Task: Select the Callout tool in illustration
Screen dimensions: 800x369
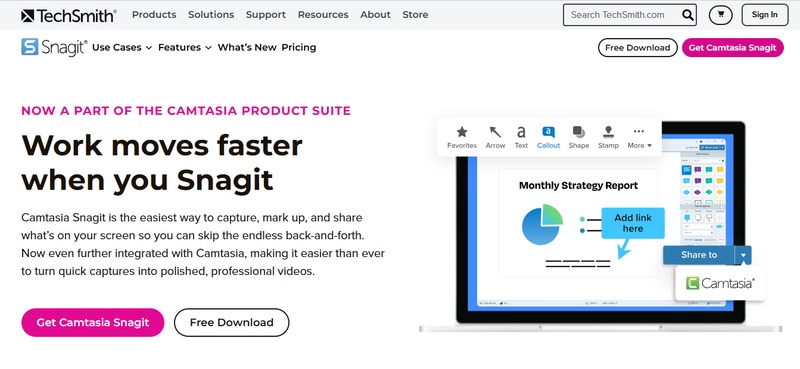Action: [x=548, y=137]
